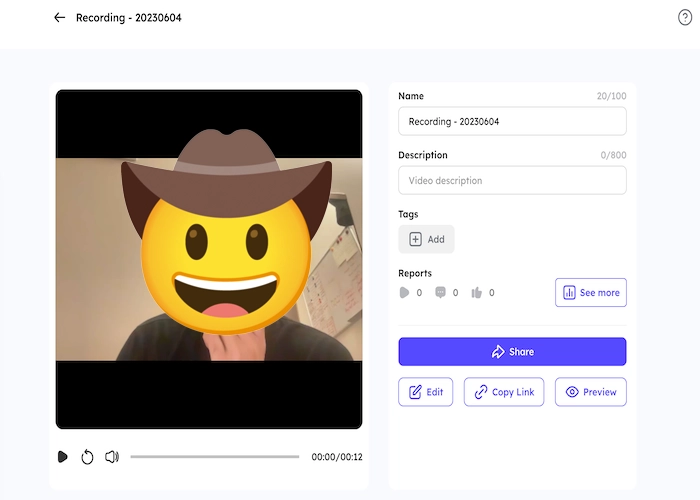
Task: Preview the recording
Action: 590,392
